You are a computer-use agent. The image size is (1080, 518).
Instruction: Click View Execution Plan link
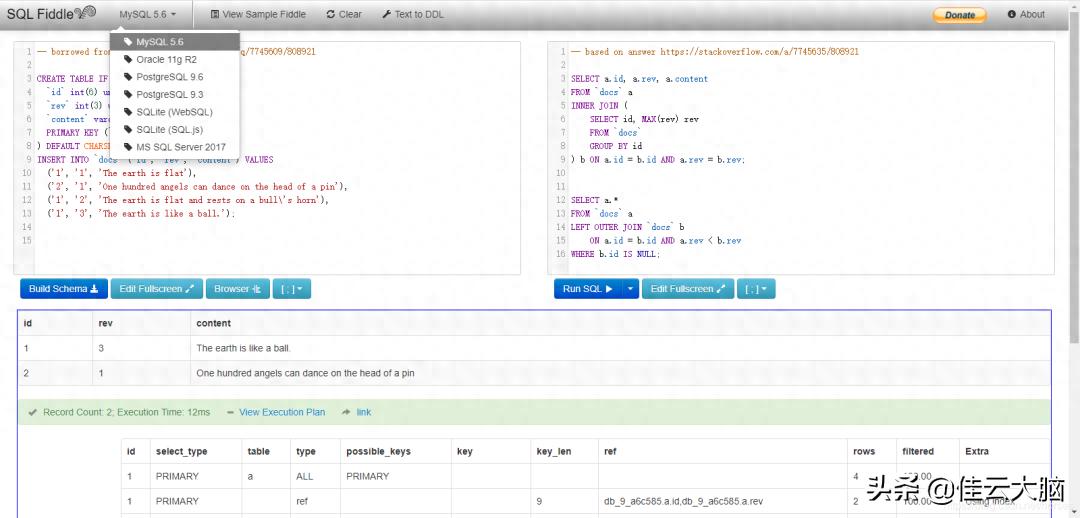281,412
